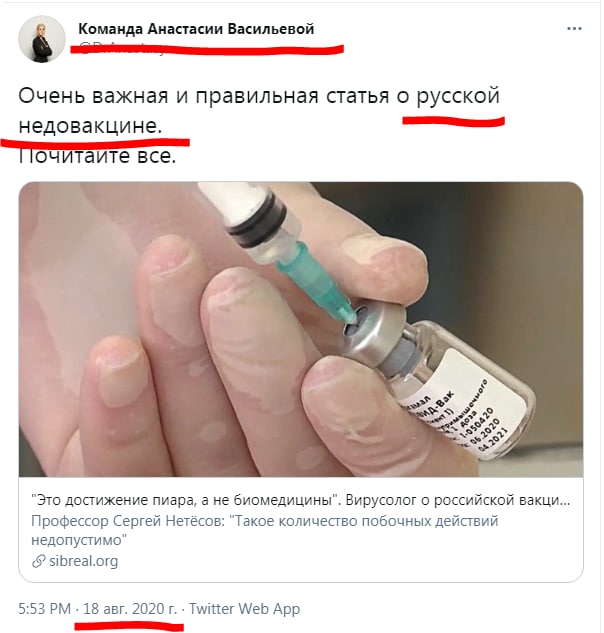Screen dimensions: 604x633
Task: Open the vaccine vial preview image
Action: point(301,329)
